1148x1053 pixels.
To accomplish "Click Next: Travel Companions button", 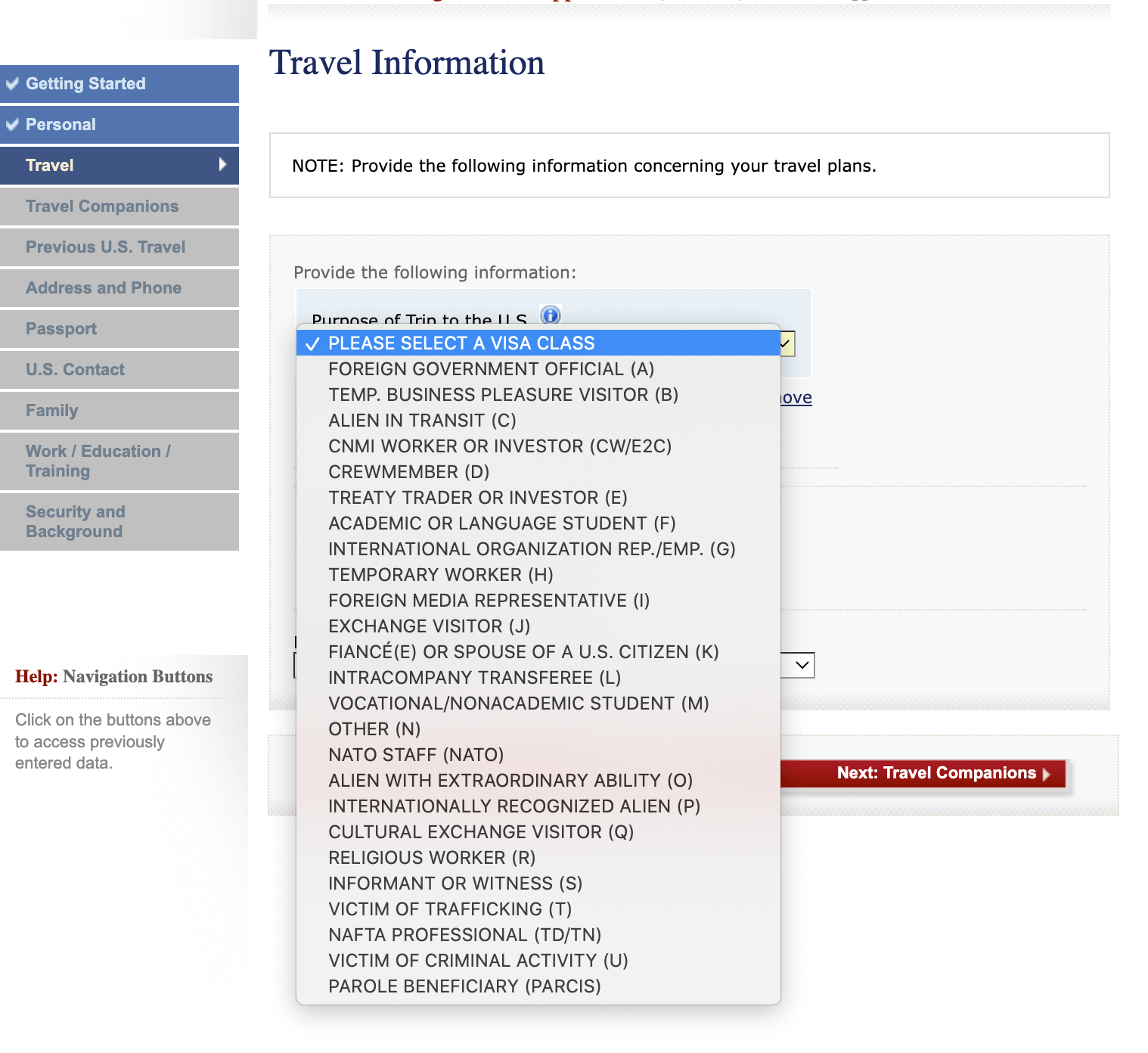I will click(x=936, y=773).
